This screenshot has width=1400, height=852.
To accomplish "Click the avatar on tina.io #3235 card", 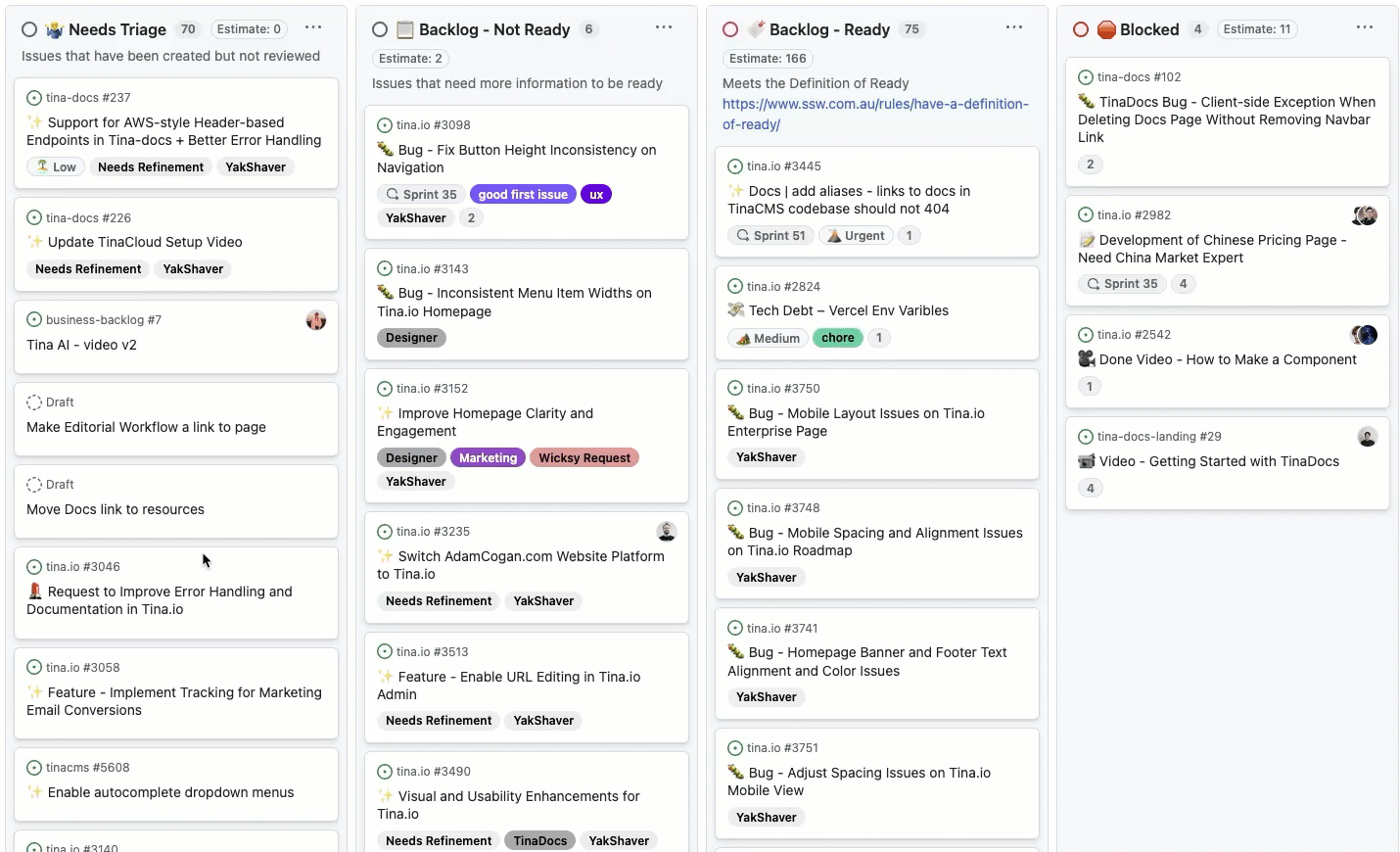I will click(x=667, y=532).
